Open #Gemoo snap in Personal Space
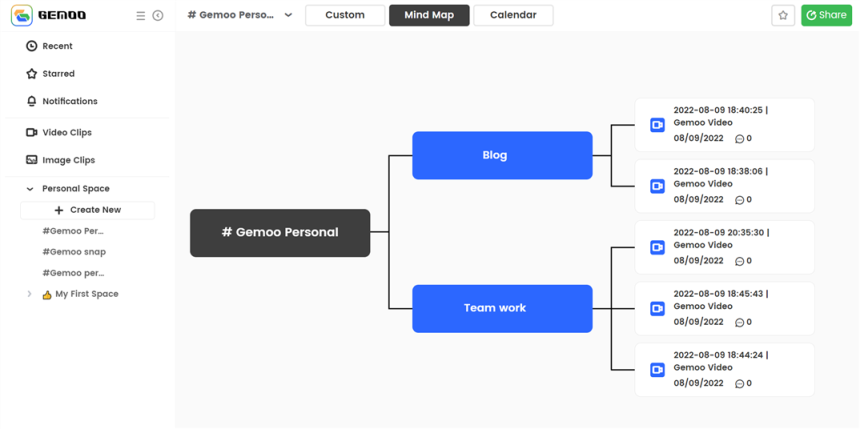Viewport: 860px width, 429px height. (74, 252)
